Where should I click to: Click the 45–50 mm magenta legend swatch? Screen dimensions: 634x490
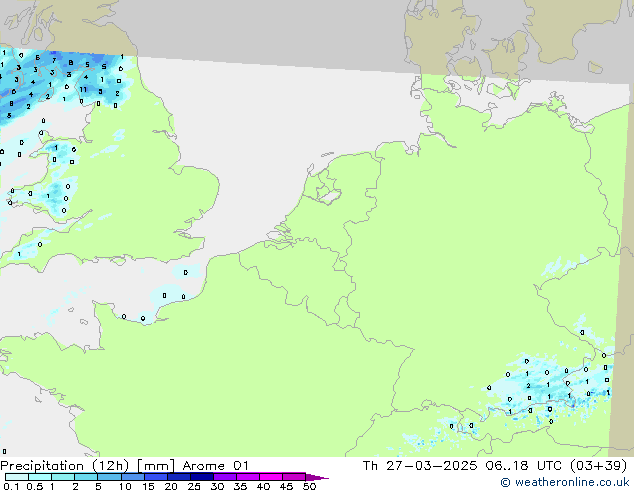click(x=294, y=477)
